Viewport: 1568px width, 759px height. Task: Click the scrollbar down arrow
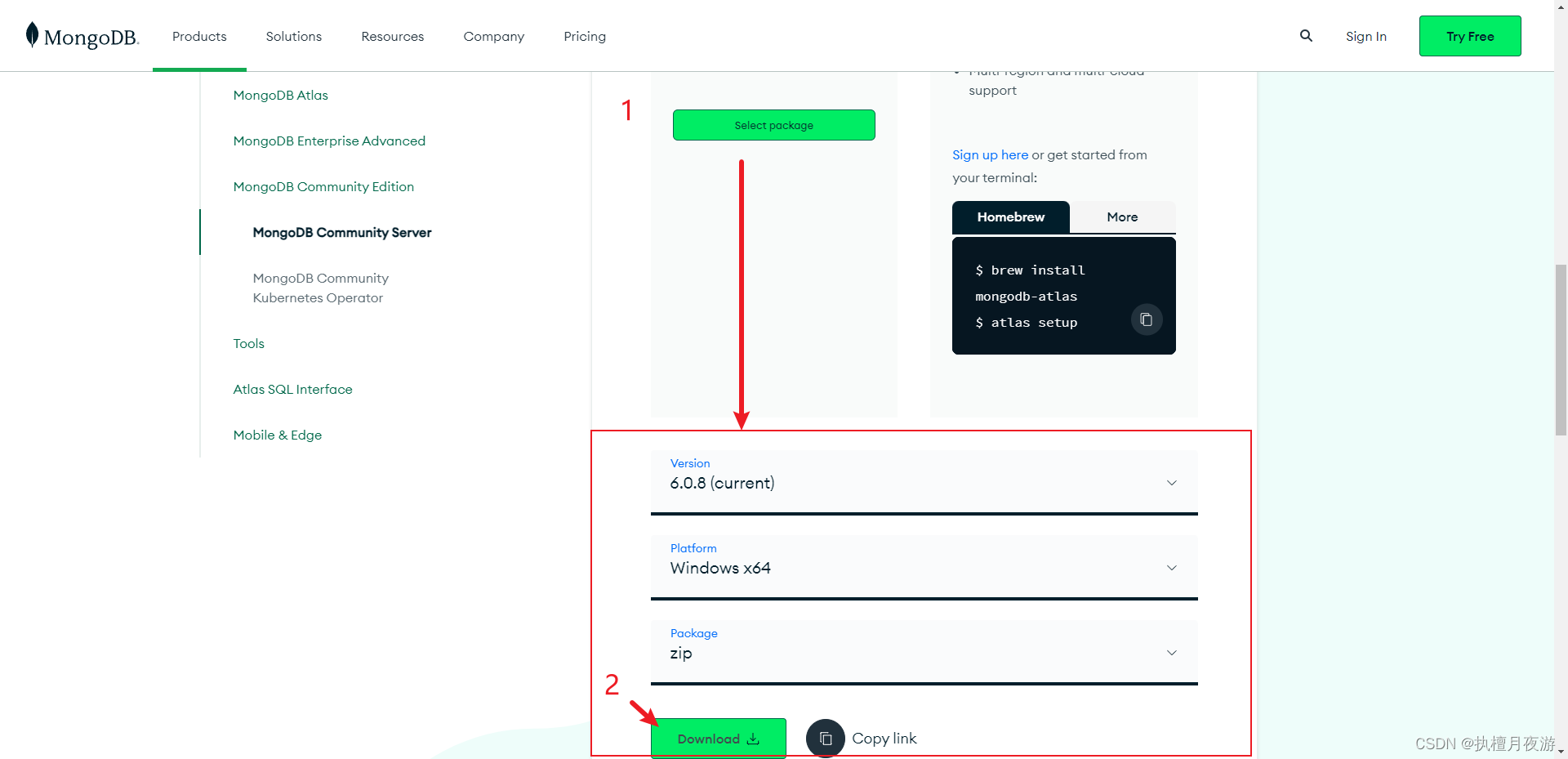click(1561, 752)
